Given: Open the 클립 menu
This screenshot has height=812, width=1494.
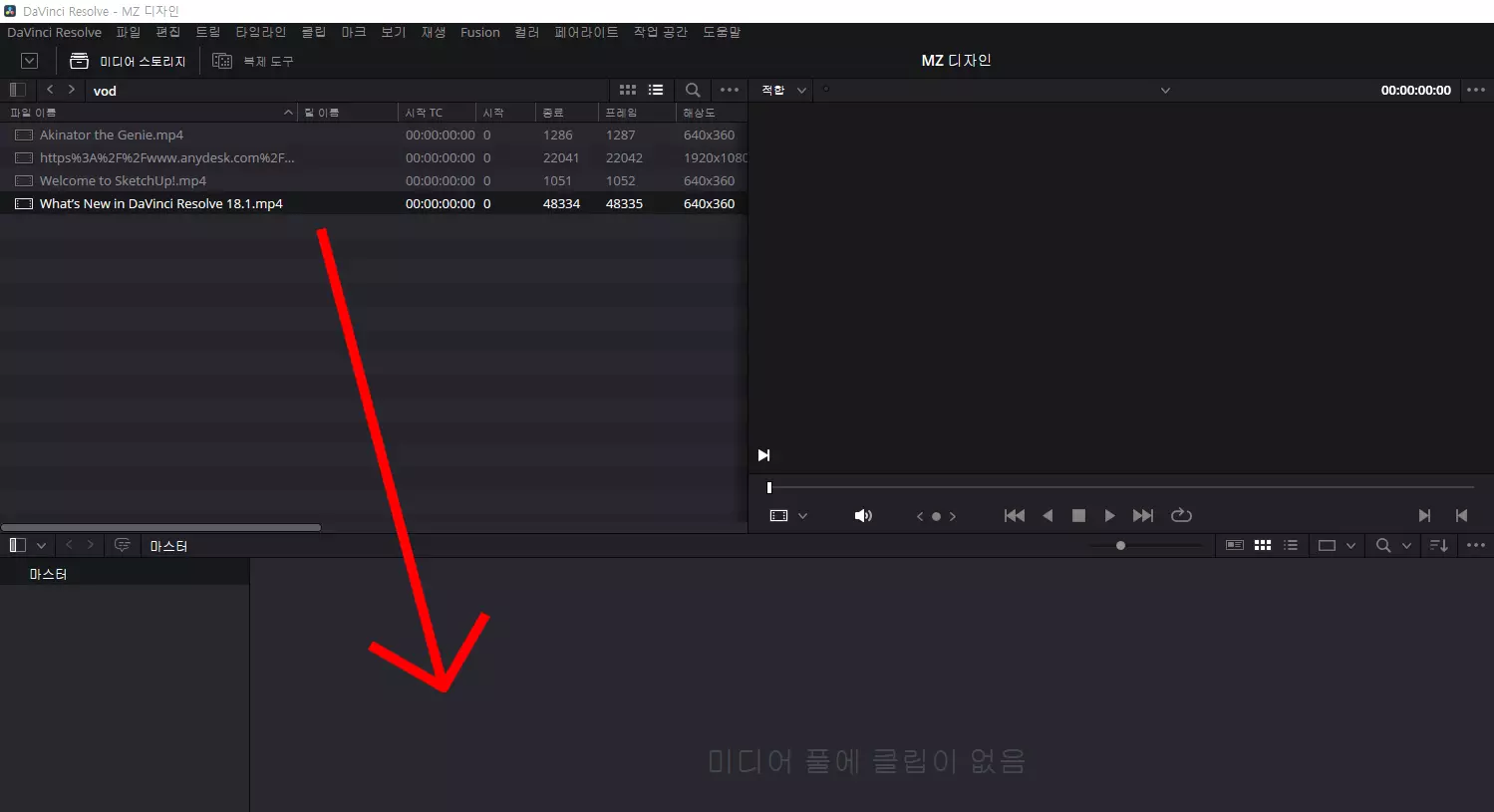Looking at the screenshot, I should click(x=314, y=32).
